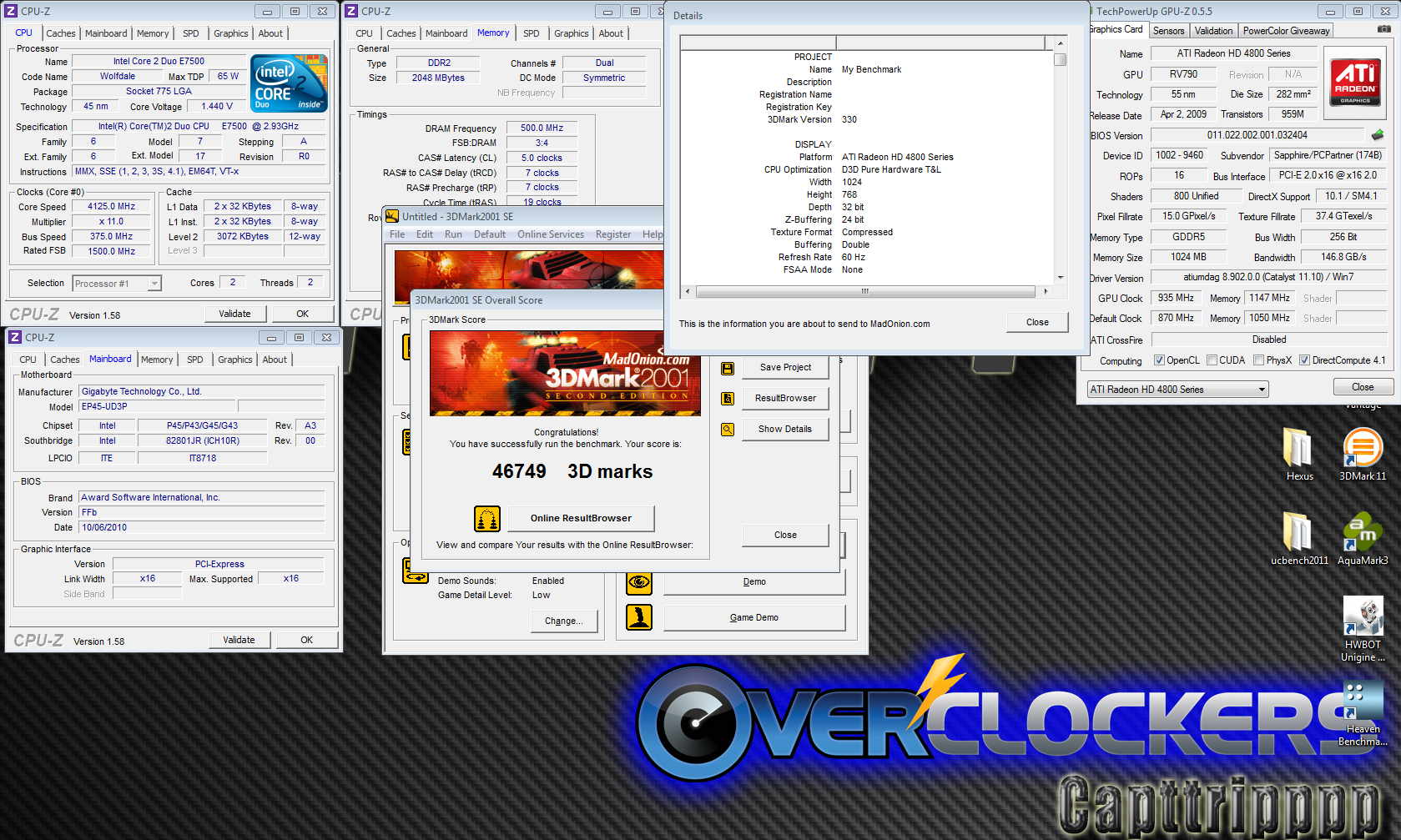Click the Core Speed value 4125.0 MHz
The image size is (1401, 840).
coord(112,207)
